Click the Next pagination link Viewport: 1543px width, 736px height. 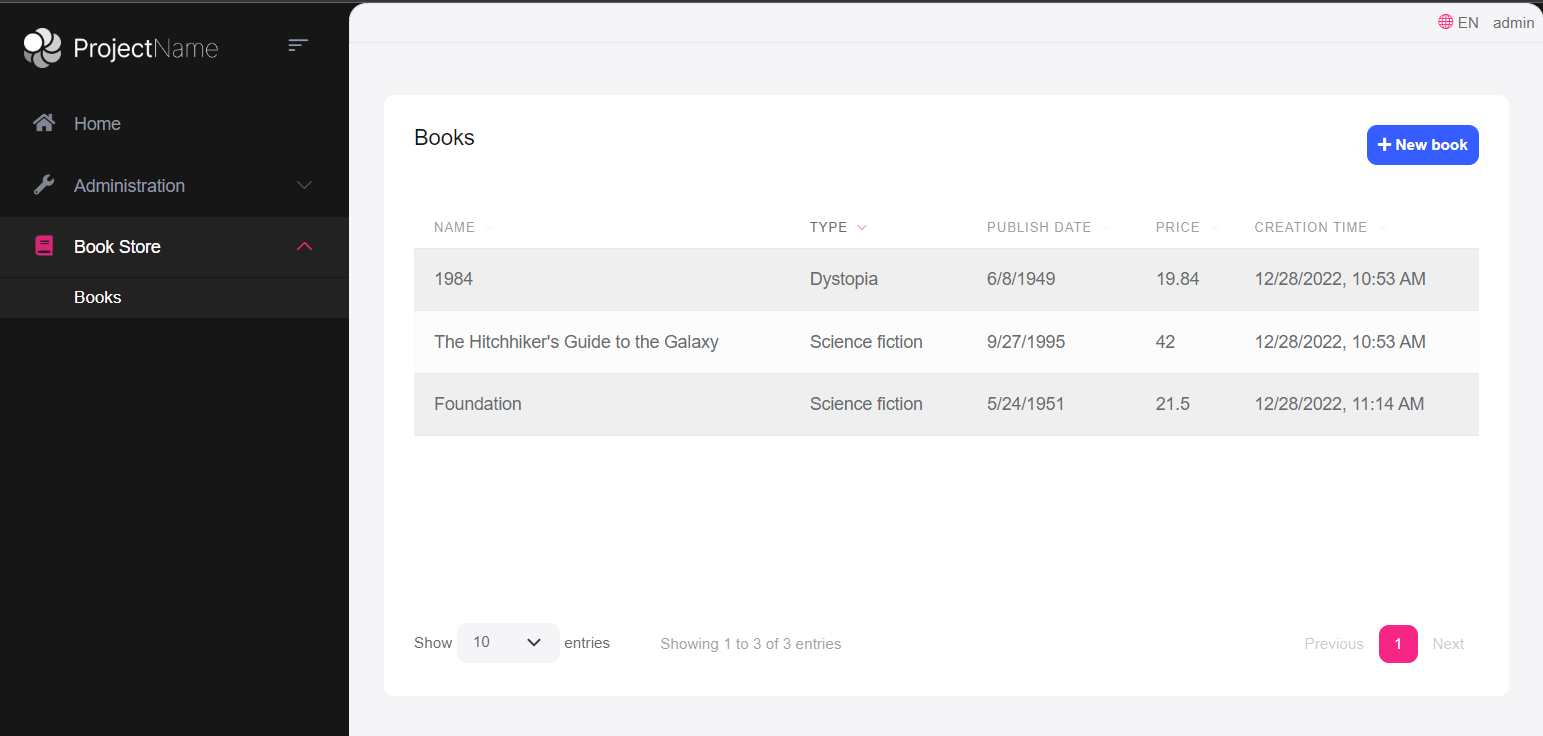1447,643
